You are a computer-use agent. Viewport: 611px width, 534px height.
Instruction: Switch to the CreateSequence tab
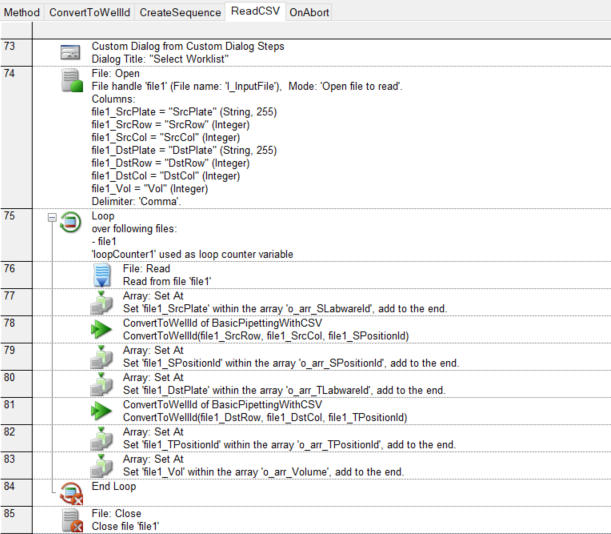(x=180, y=12)
